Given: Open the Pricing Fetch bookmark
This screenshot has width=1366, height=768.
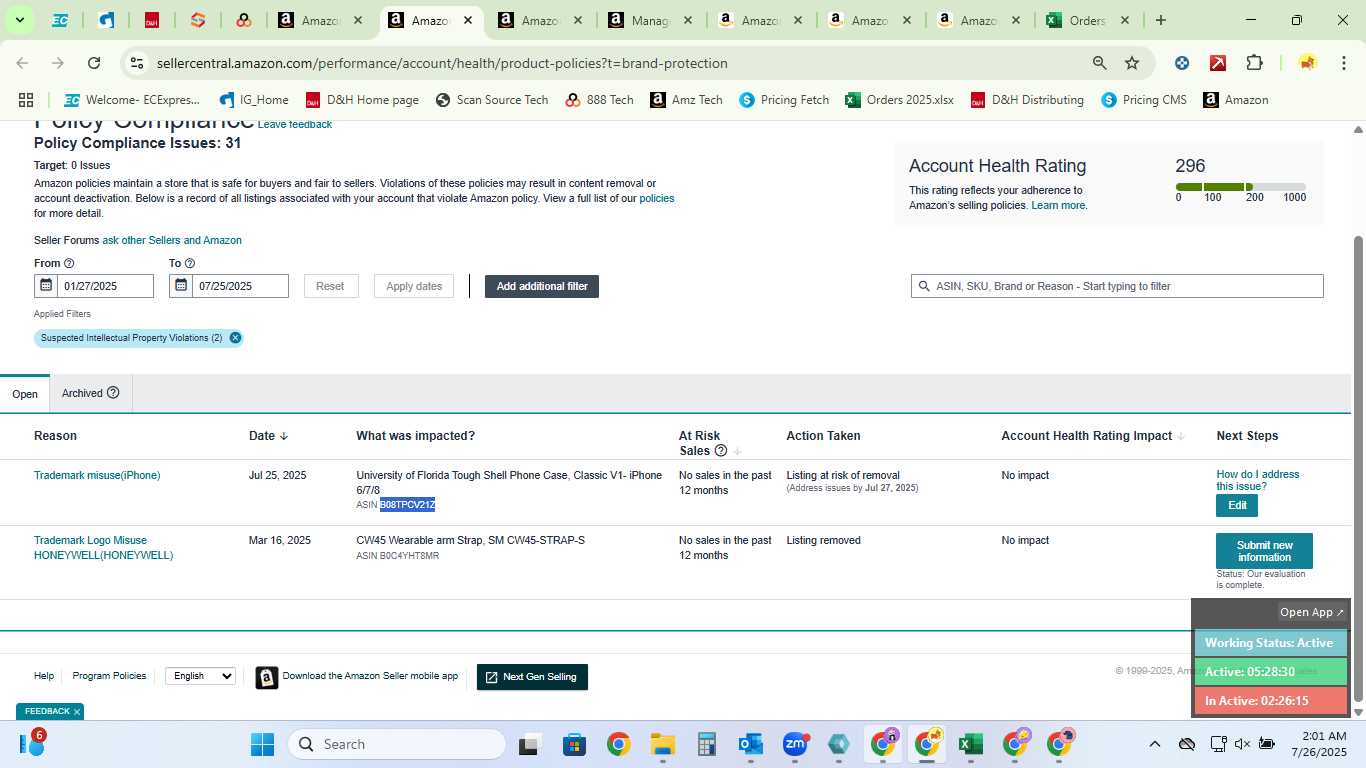Looking at the screenshot, I should point(784,100).
